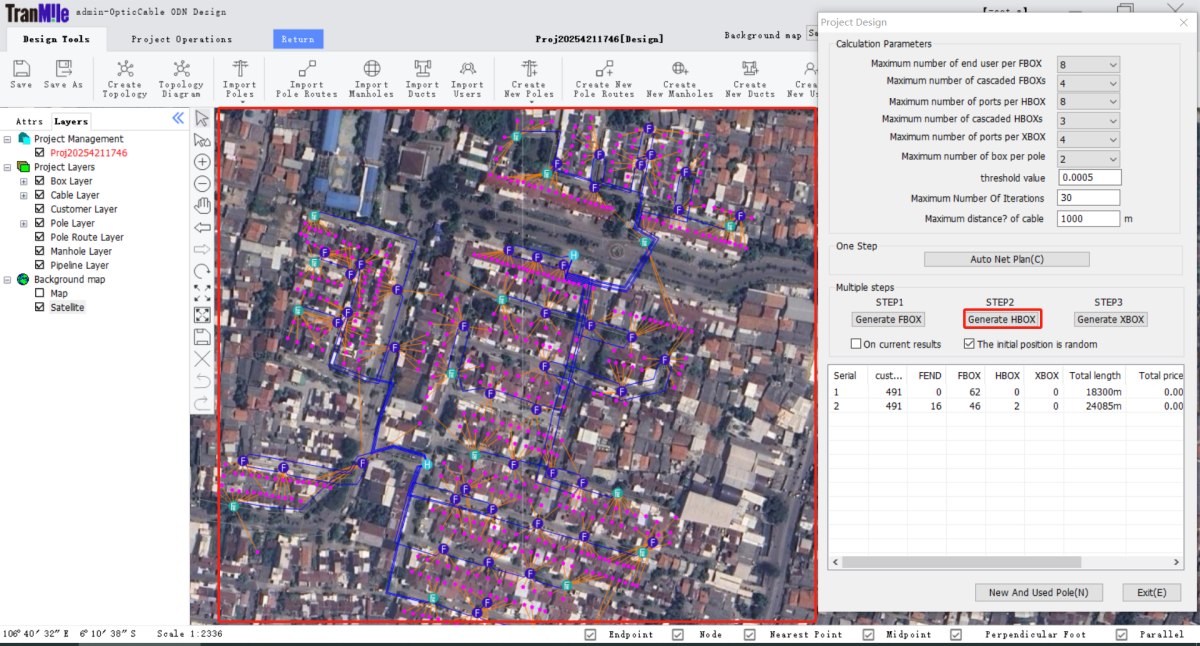Open Create New Poles dropdown arrow

[530, 101]
